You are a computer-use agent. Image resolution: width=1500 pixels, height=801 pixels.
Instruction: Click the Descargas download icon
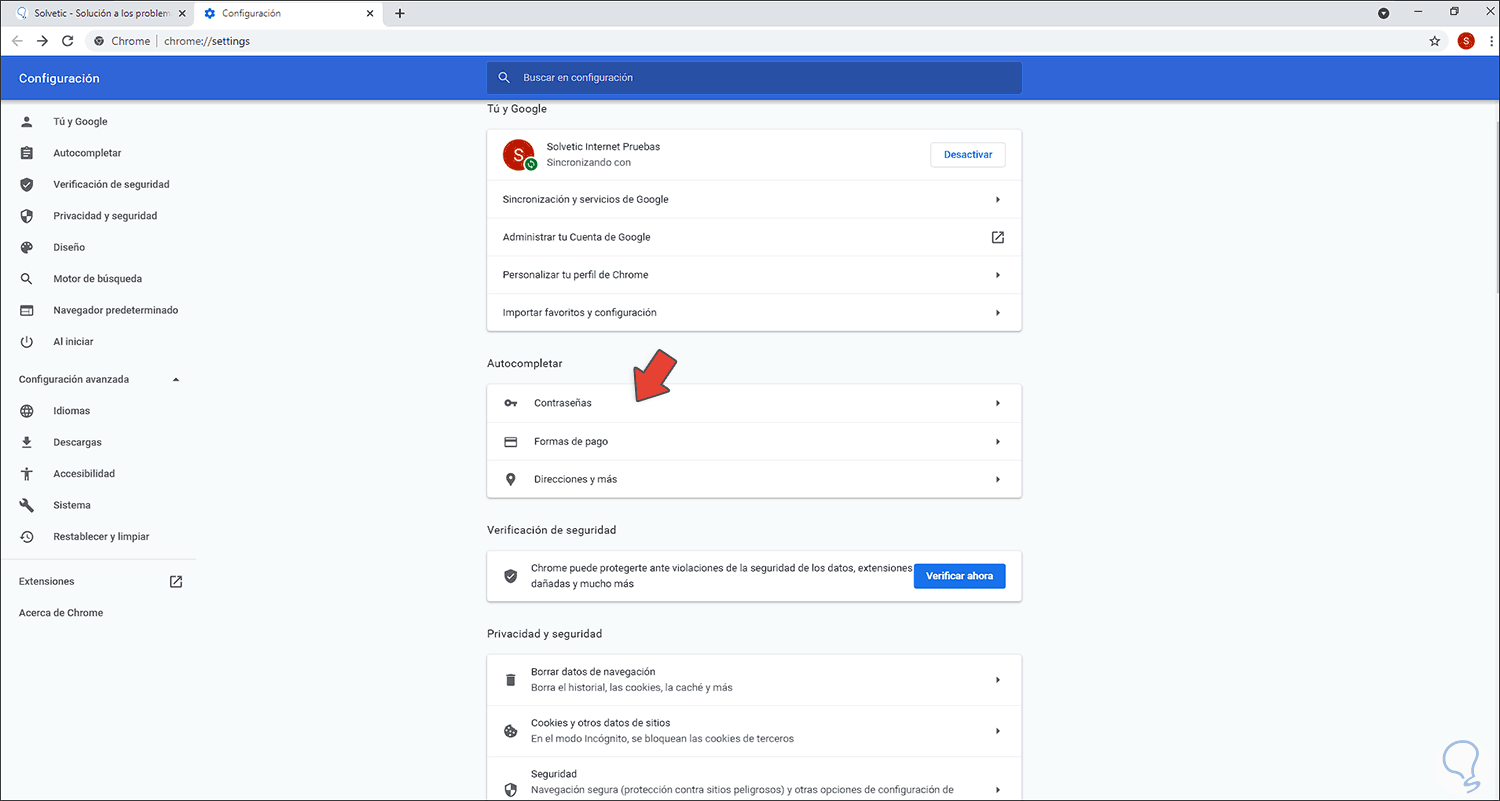point(27,442)
